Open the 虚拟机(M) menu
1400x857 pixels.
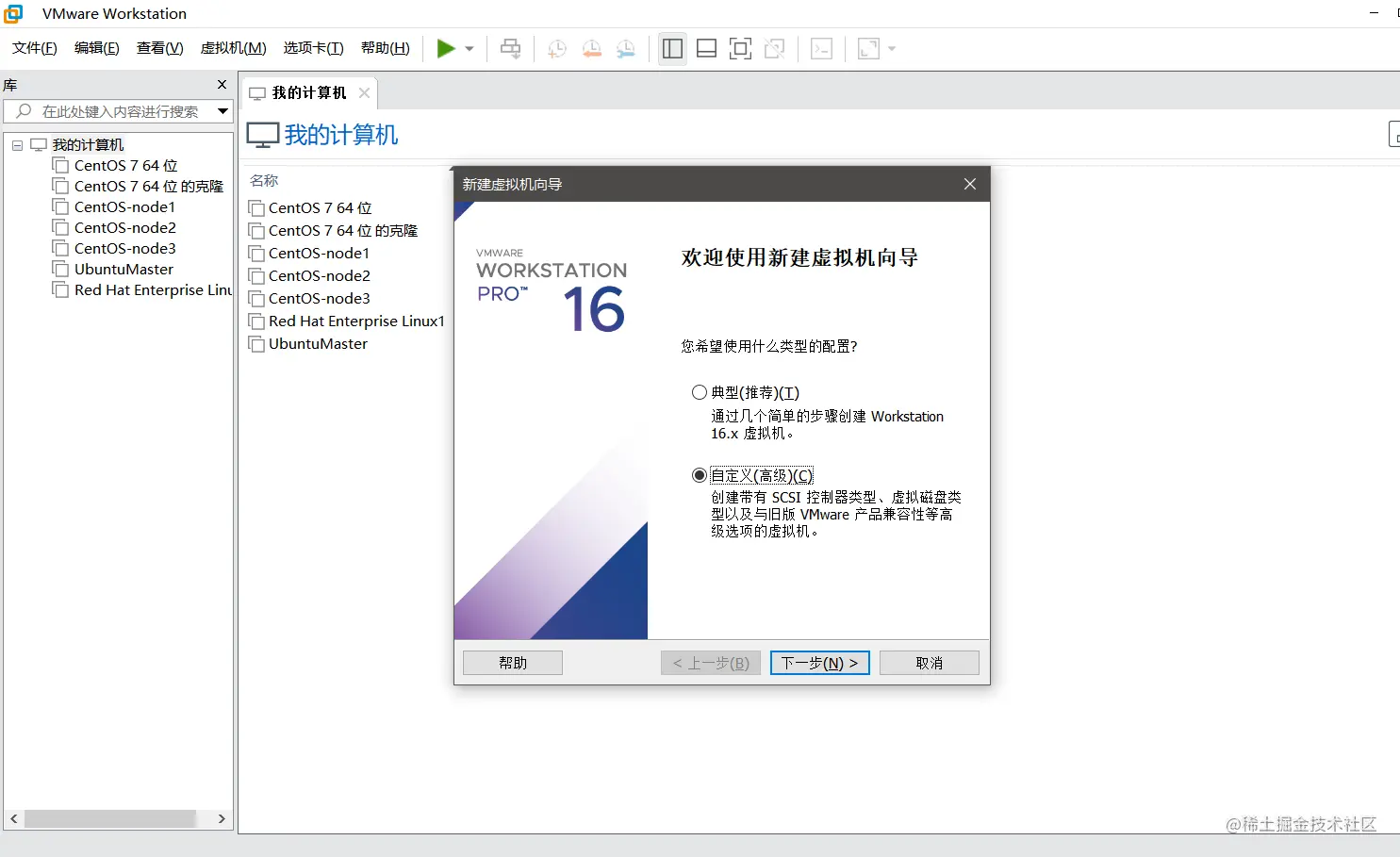(234, 48)
